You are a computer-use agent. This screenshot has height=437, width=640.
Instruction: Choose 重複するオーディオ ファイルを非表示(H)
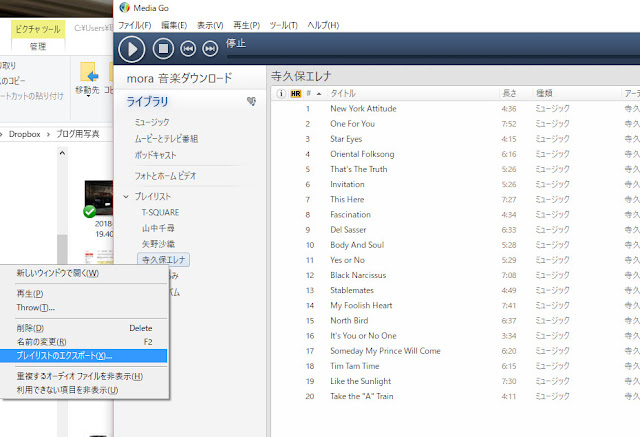[84, 376]
